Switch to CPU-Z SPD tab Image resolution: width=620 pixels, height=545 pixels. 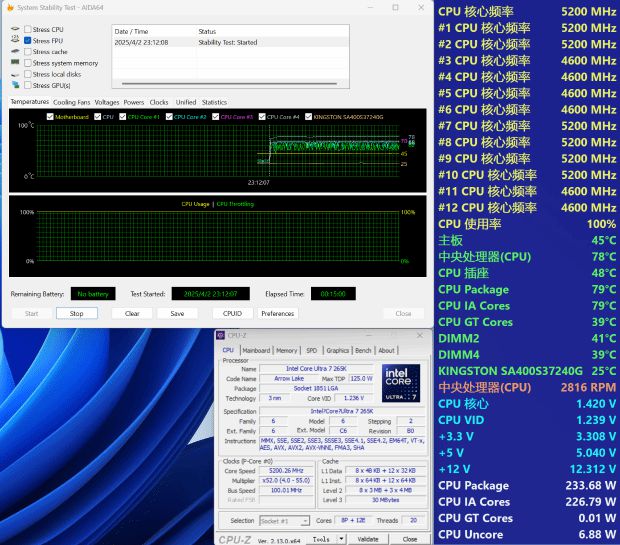tap(312, 350)
